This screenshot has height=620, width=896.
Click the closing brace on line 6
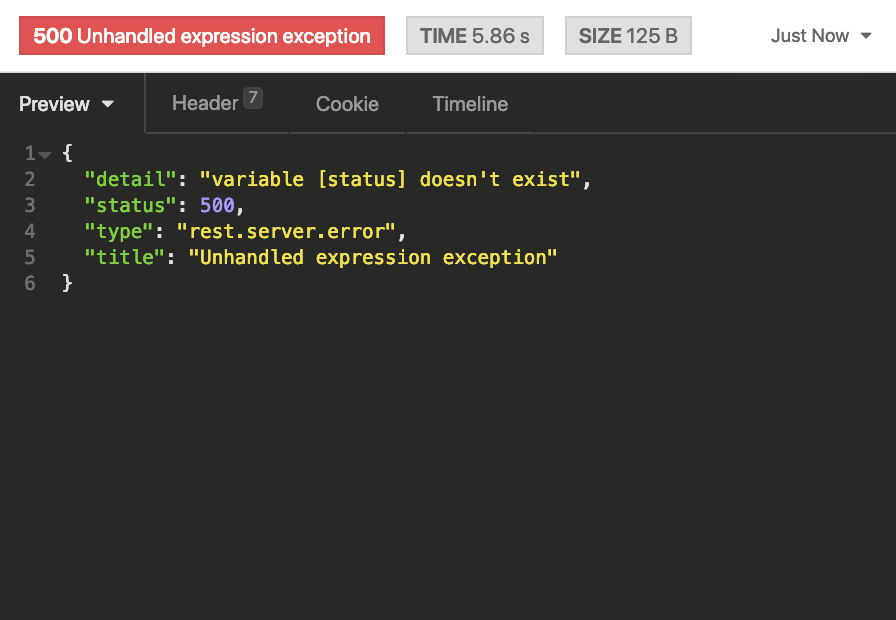(68, 284)
